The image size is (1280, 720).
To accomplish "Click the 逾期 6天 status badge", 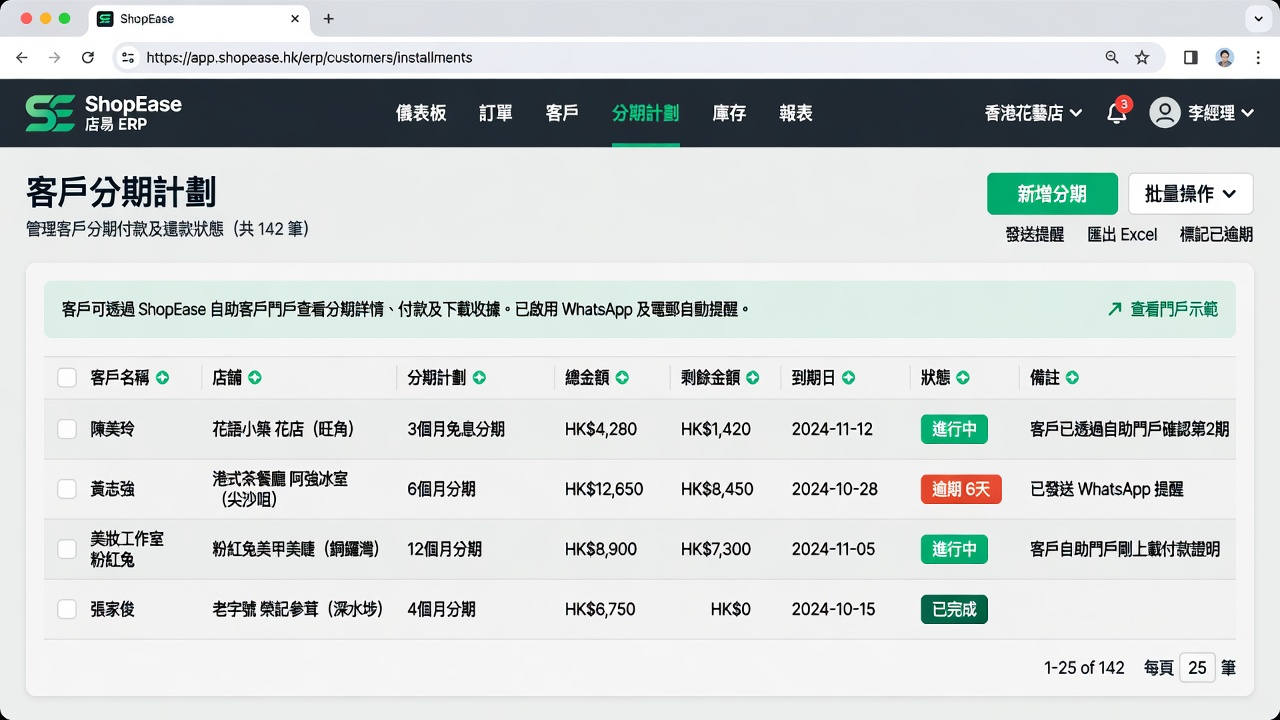I will 961,489.
